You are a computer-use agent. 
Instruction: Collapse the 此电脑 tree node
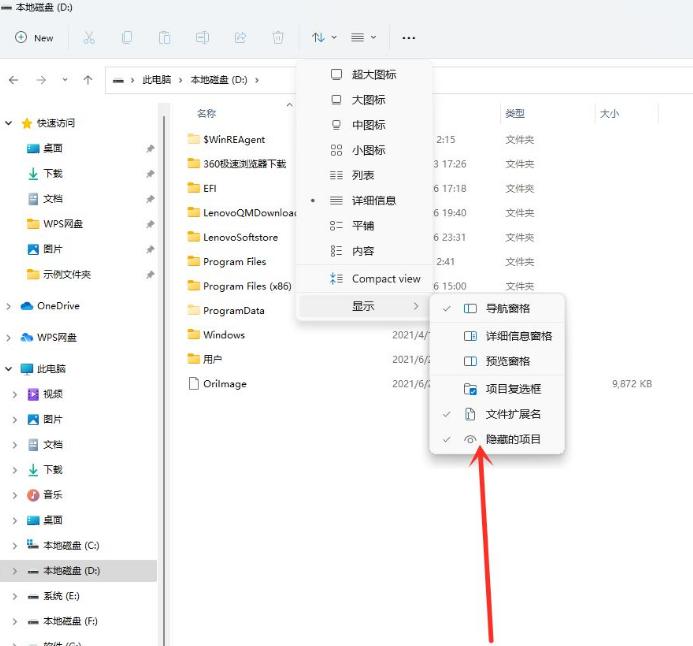(8, 369)
